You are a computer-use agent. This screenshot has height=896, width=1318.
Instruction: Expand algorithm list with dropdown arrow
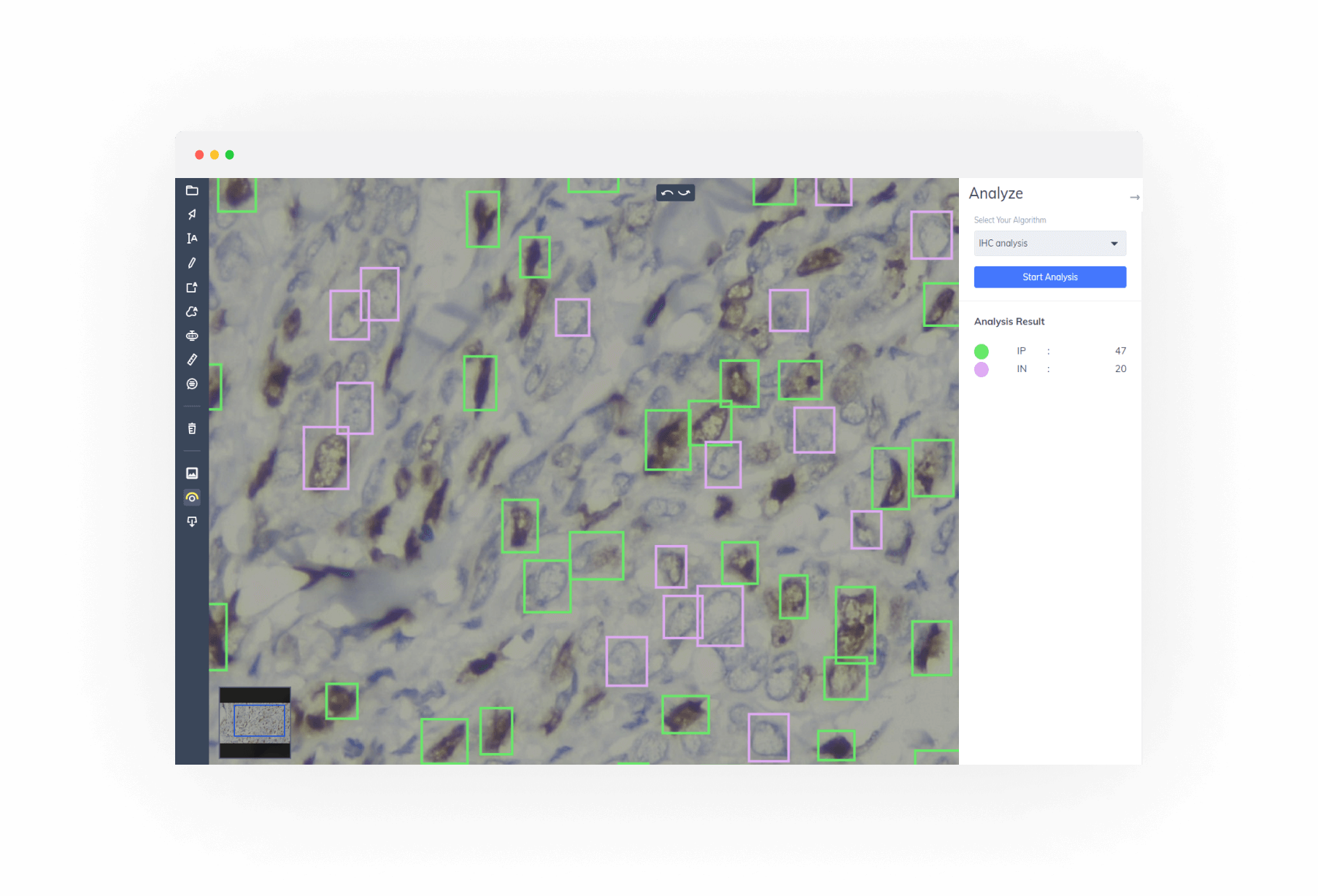[1114, 243]
